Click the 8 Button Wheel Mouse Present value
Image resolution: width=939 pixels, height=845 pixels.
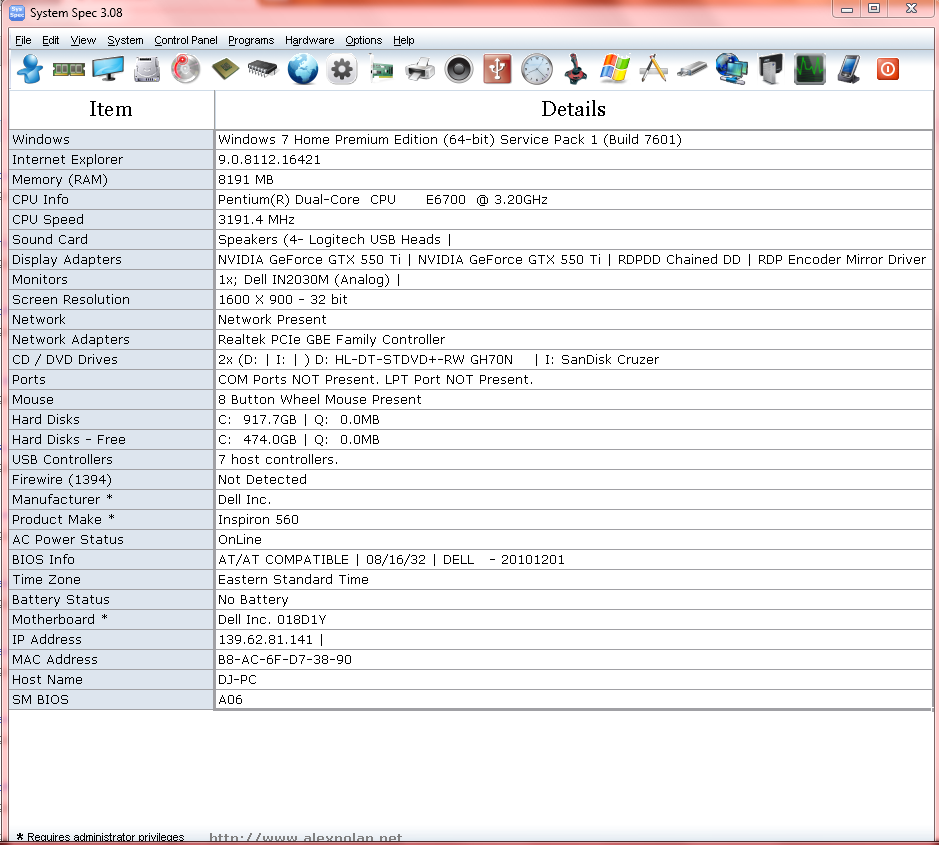tap(319, 399)
